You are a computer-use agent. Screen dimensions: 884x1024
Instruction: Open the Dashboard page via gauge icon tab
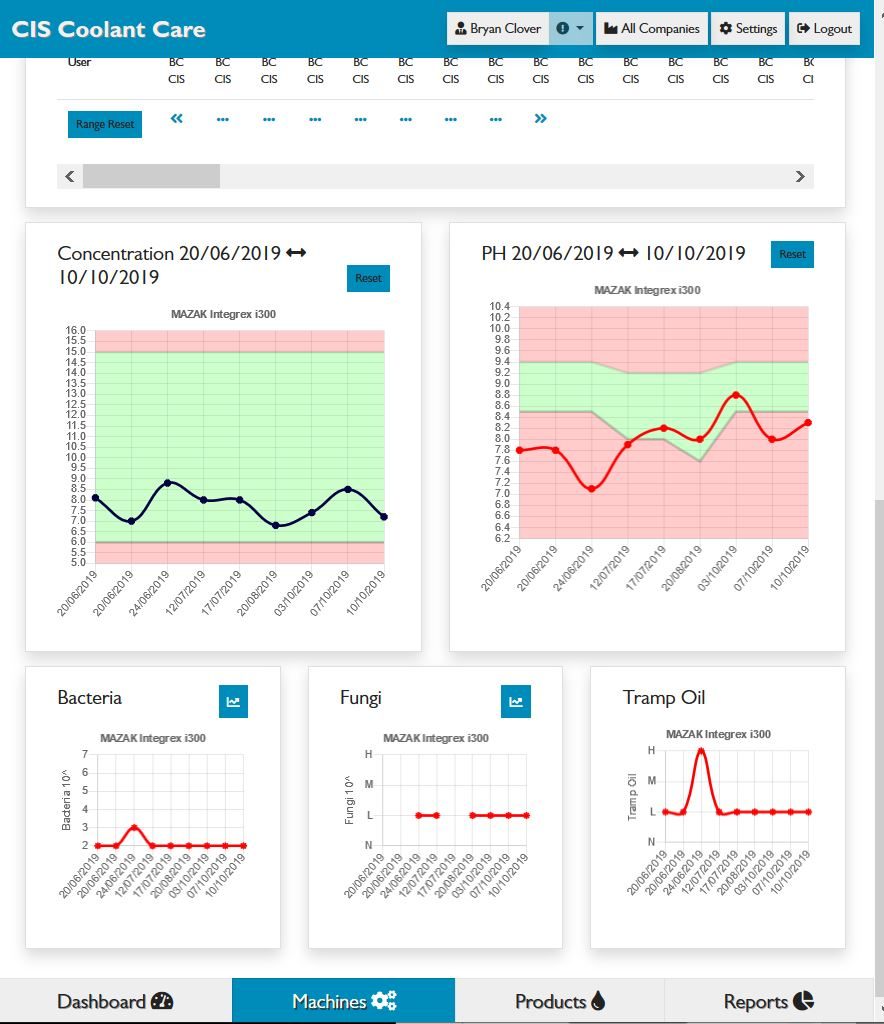[115, 1001]
